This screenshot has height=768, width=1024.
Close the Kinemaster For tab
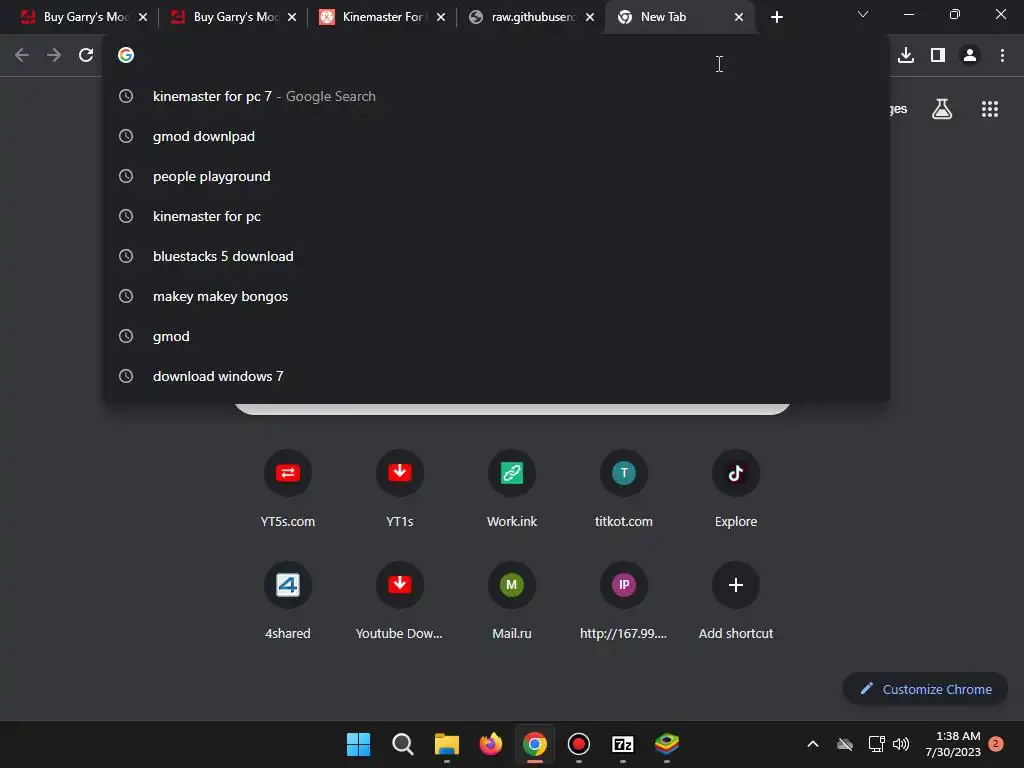(441, 17)
